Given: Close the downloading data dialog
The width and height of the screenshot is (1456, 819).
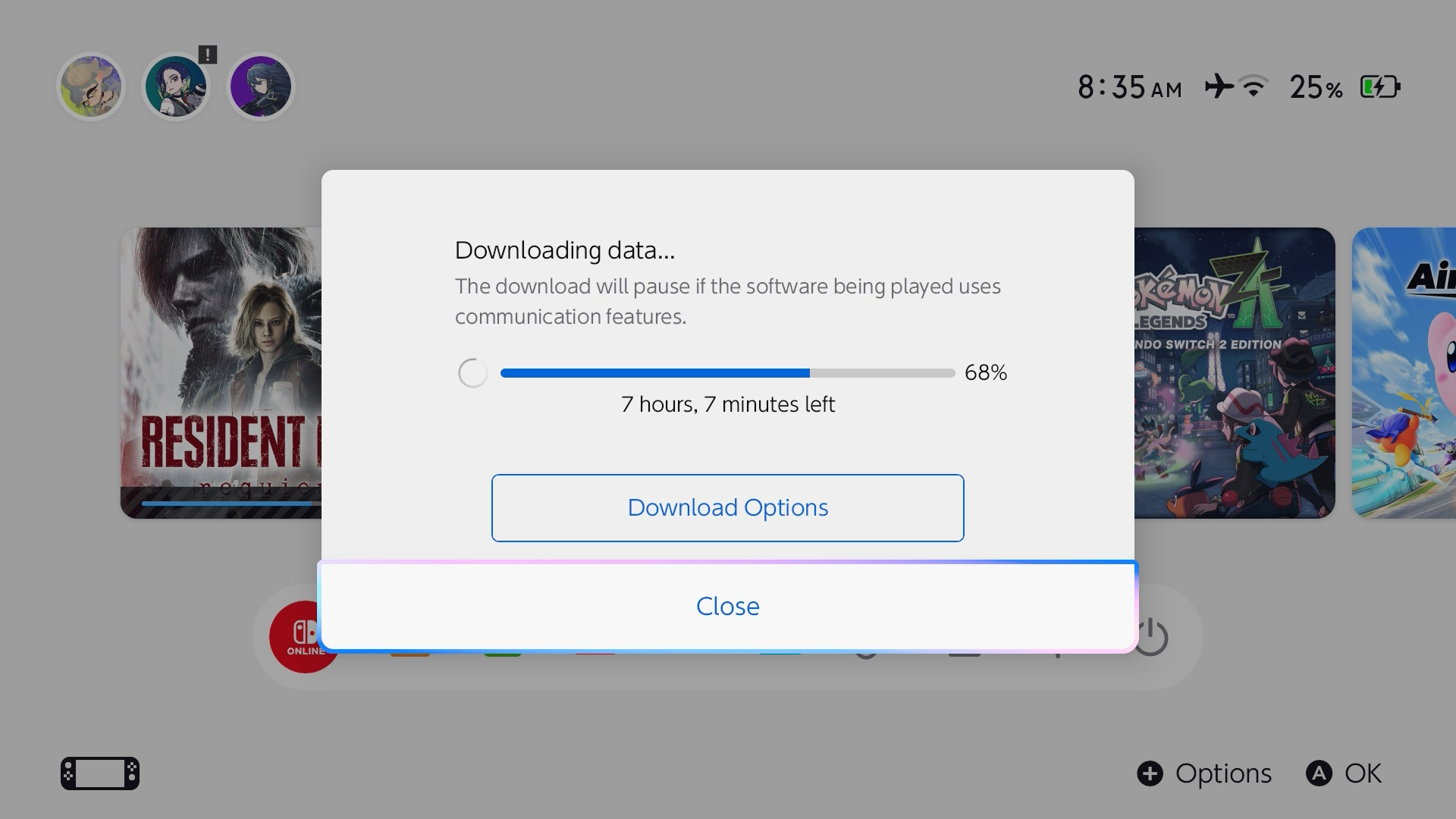Looking at the screenshot, I should point(727,607).
